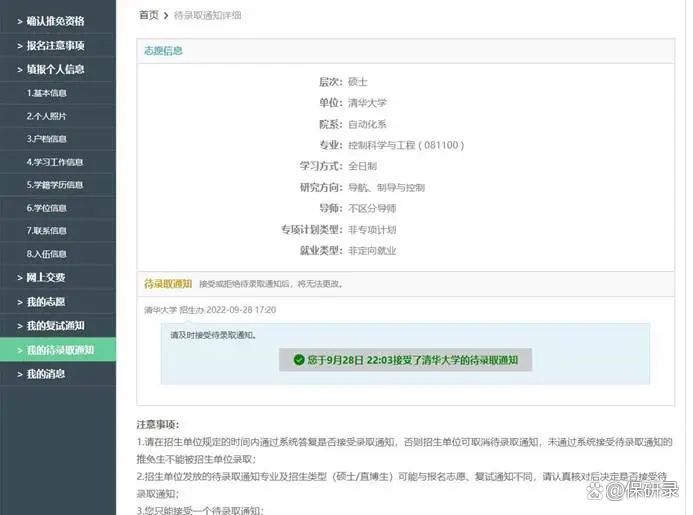The image size is (693, 515).
Task: Click arrow beside 我的消息
Action: pyautogui.click(x=20, y=374)
